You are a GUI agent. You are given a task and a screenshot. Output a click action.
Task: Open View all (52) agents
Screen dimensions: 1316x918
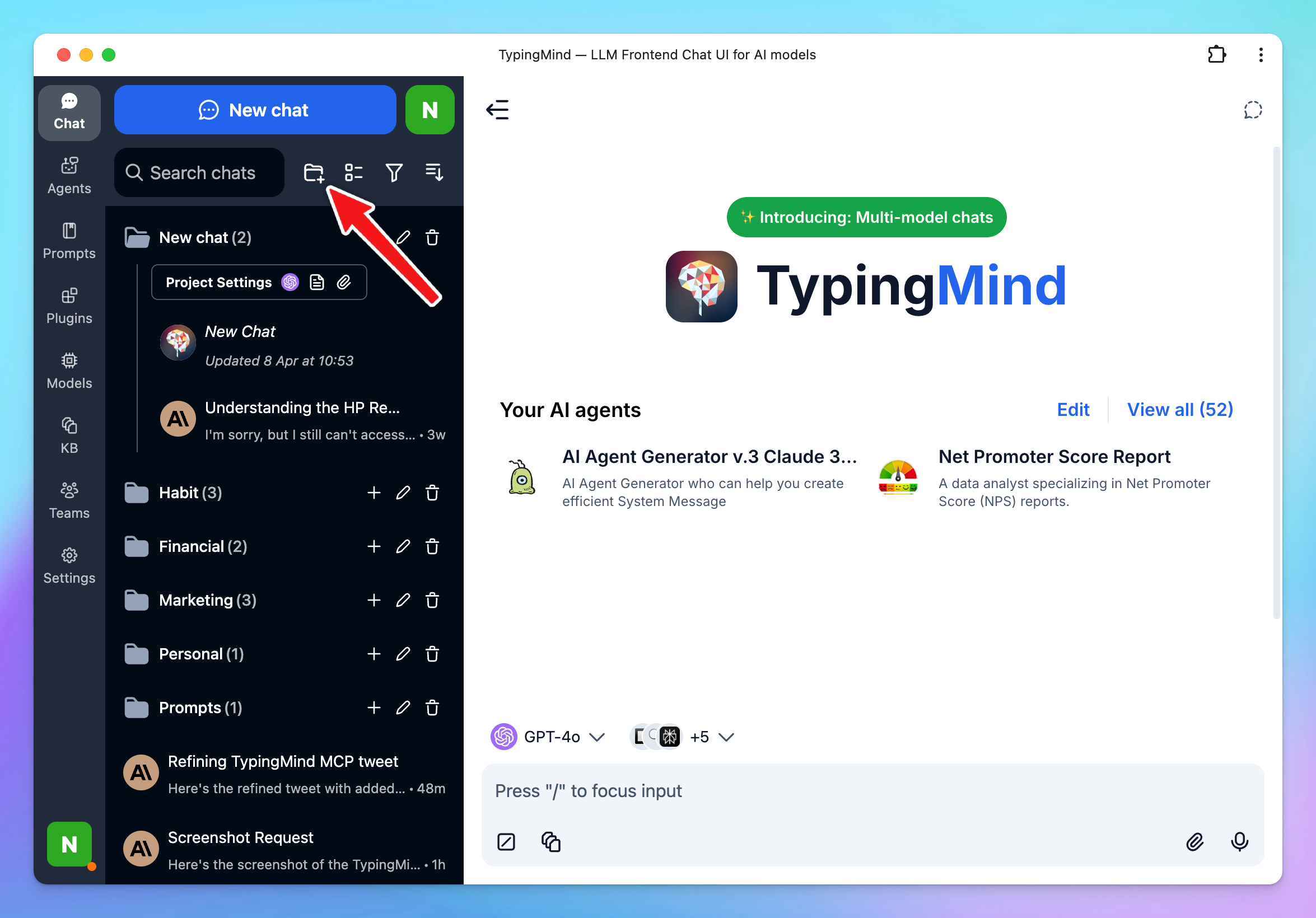click(1180, 410)
